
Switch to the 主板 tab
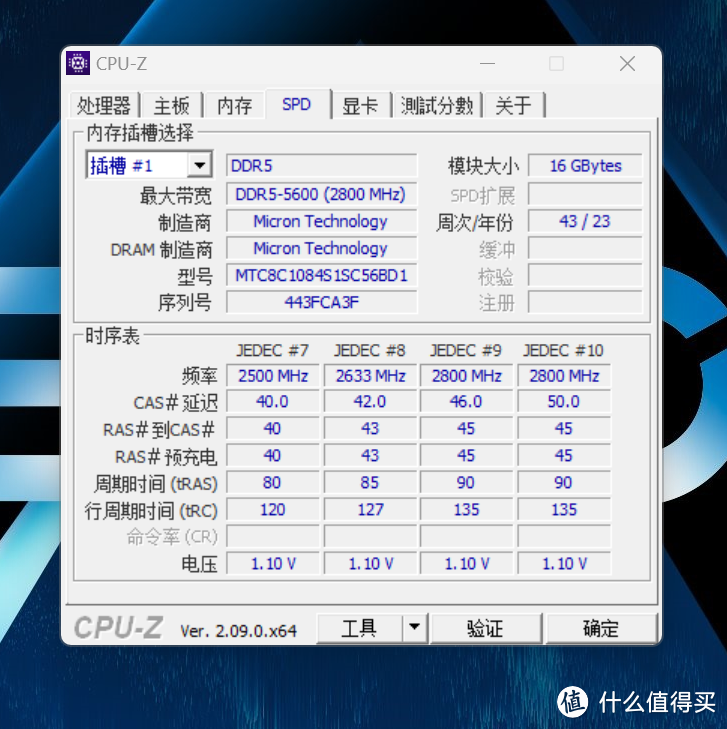point(172,106)
